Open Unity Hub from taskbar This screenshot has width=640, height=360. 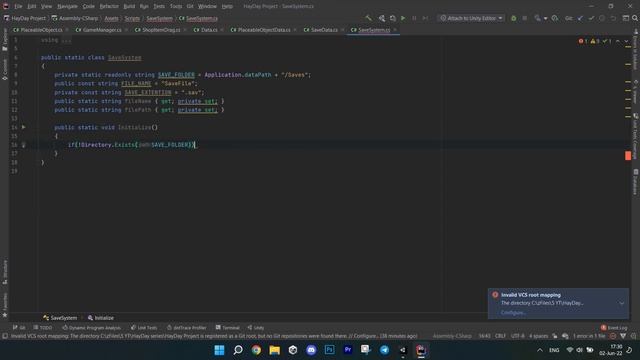click(293, 350)
